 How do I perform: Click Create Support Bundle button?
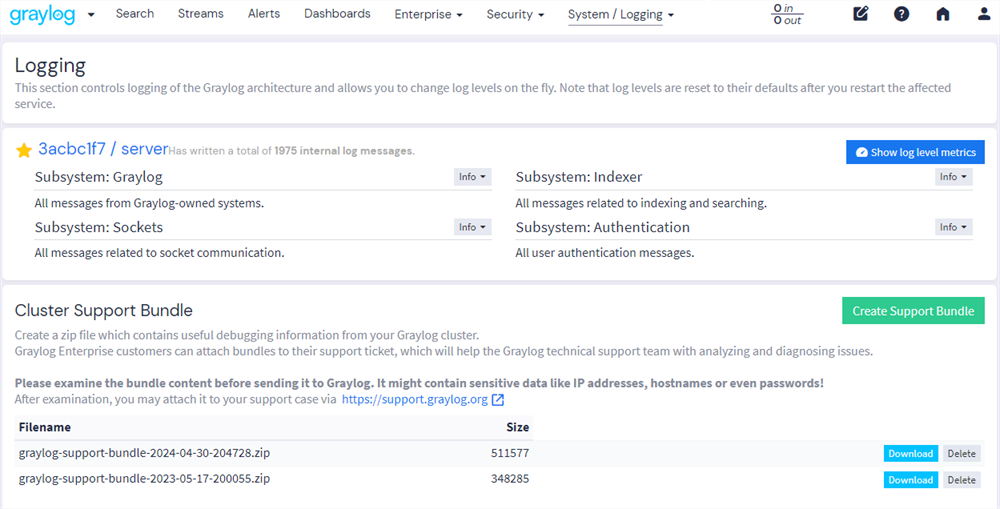click(913, 311)
